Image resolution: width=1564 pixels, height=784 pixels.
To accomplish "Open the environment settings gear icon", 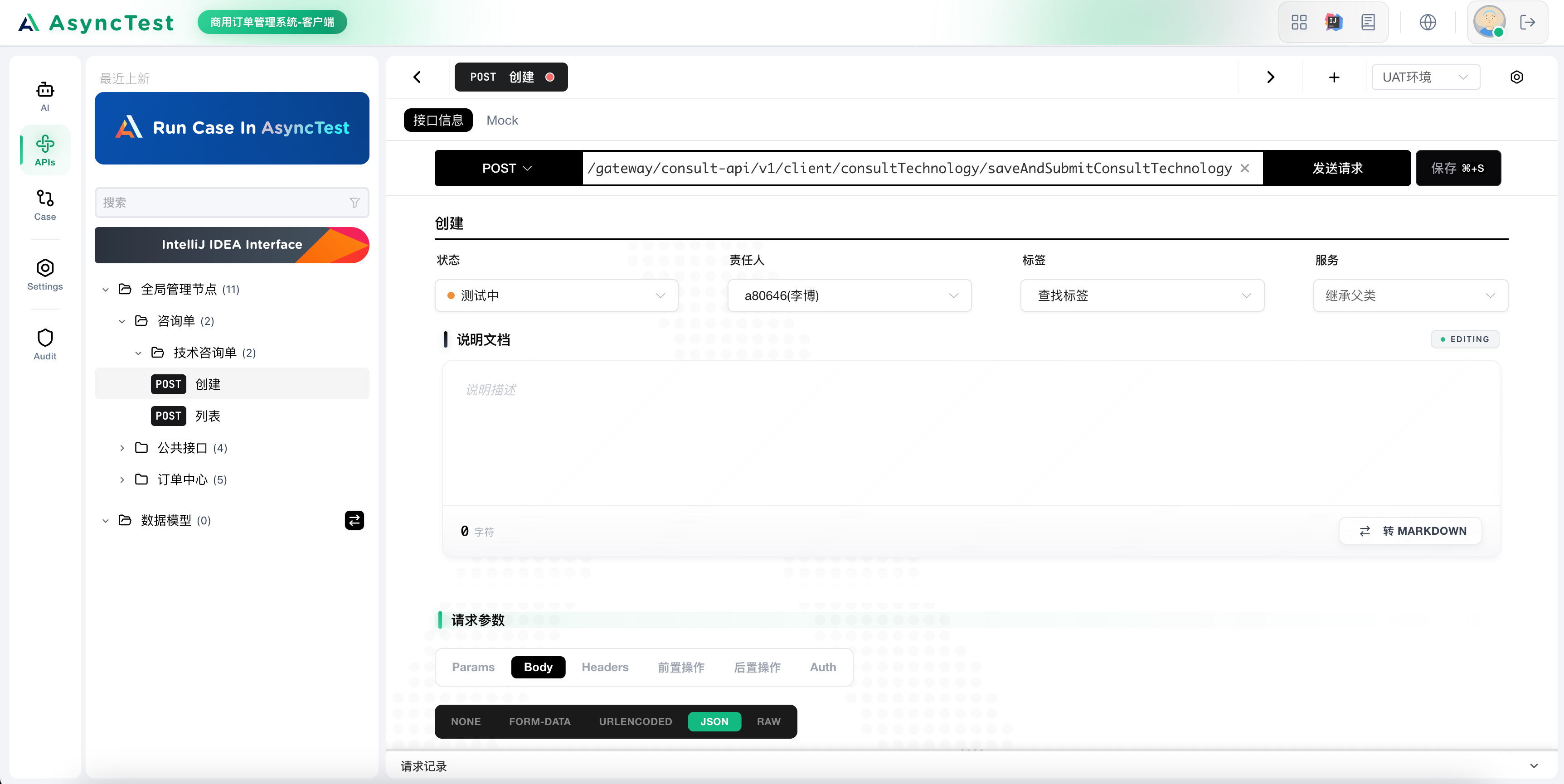I will (x=1517, y=77).
